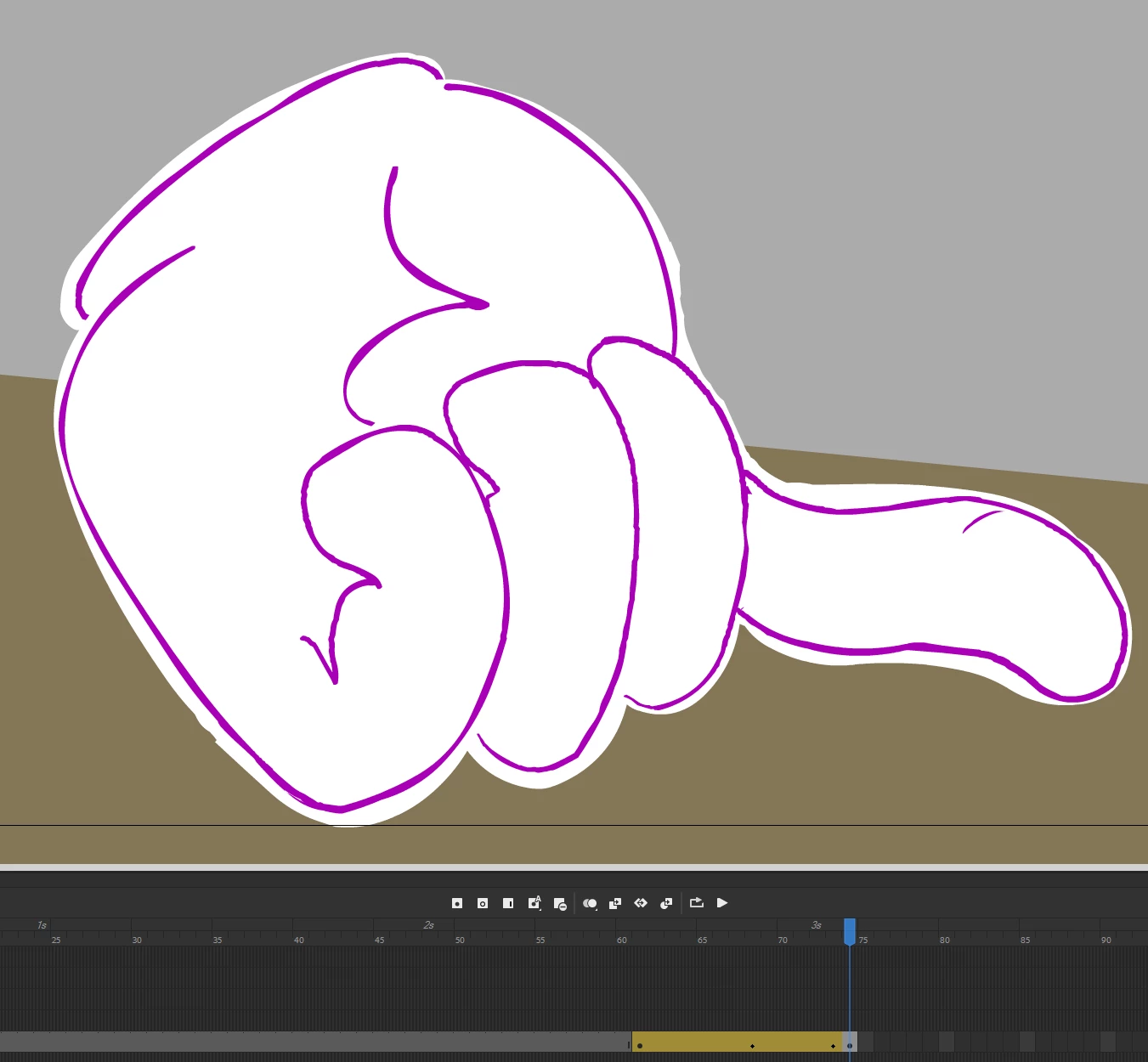The image size is (1148, 1062).
Task: Toggle the Loop playback button
Action: tap(697, 902)
